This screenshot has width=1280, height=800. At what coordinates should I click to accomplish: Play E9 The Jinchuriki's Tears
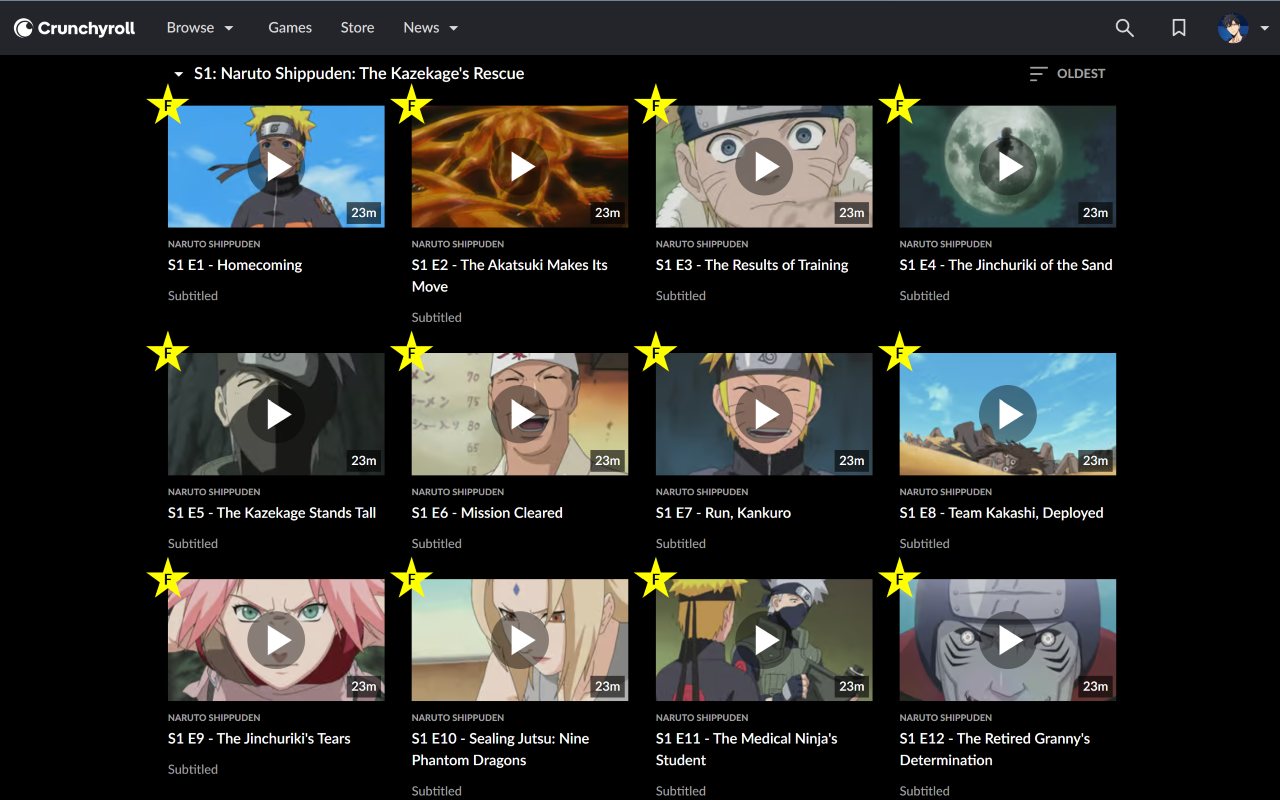point(276,640)
